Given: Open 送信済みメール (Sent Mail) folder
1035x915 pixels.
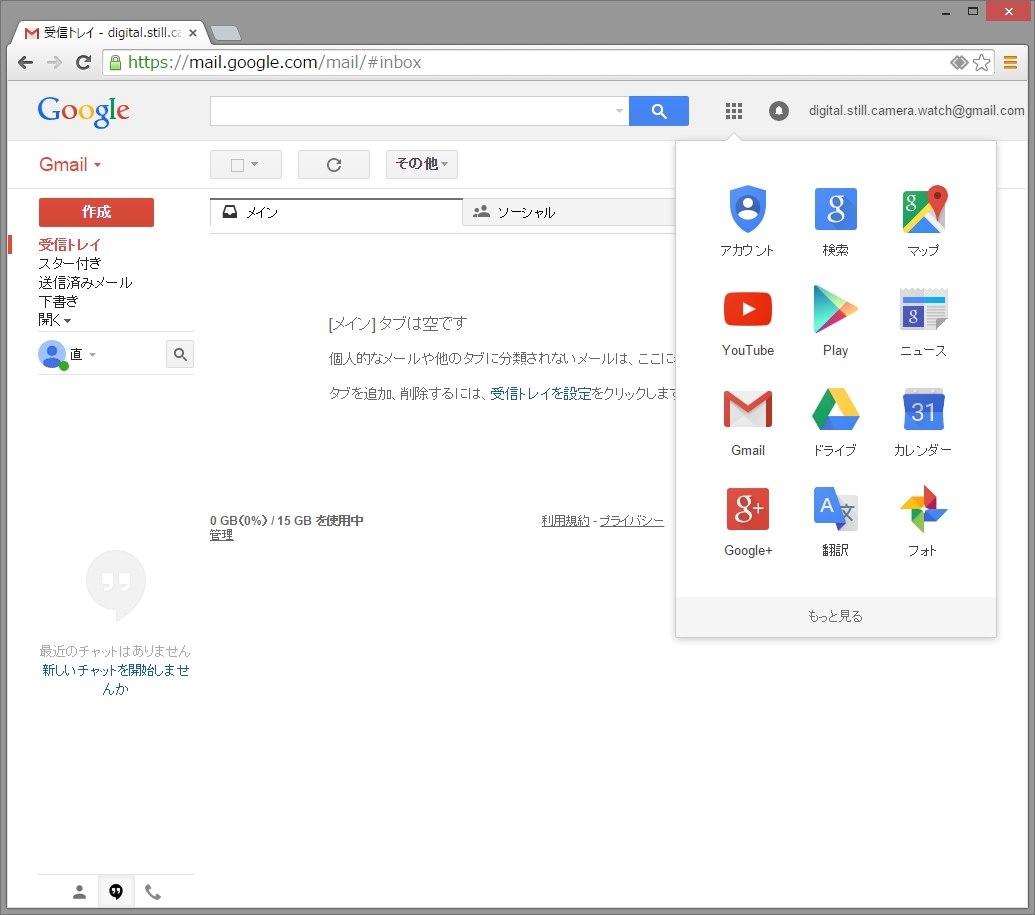Looking at the screenshot, I should pos(85,283).
